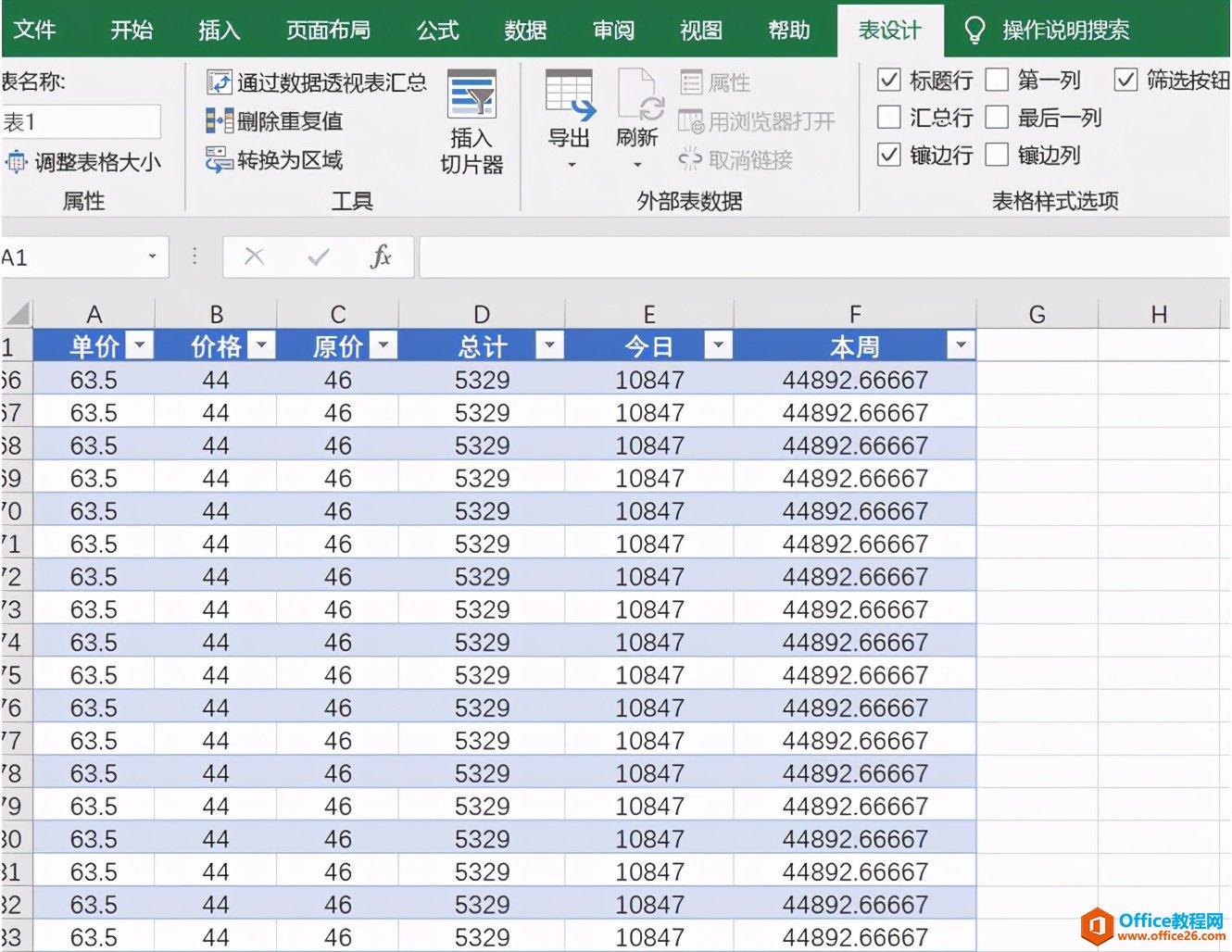Toggle the 镶边行 checkbox
The image size is (1232, 952).
pos(888,154)
